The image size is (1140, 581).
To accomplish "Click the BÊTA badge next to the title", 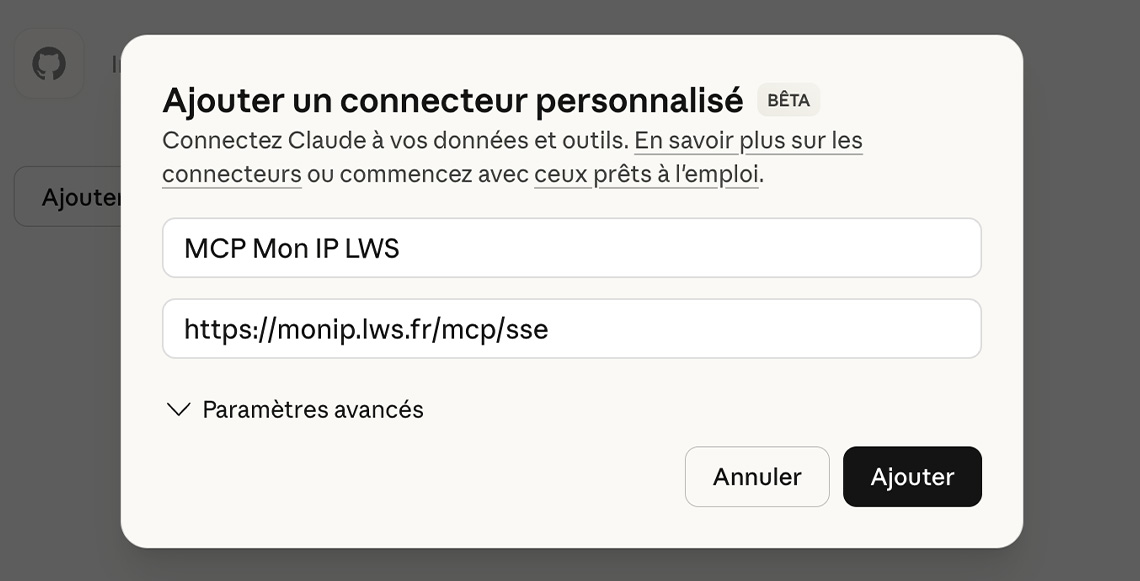I will tap(788, 100).
